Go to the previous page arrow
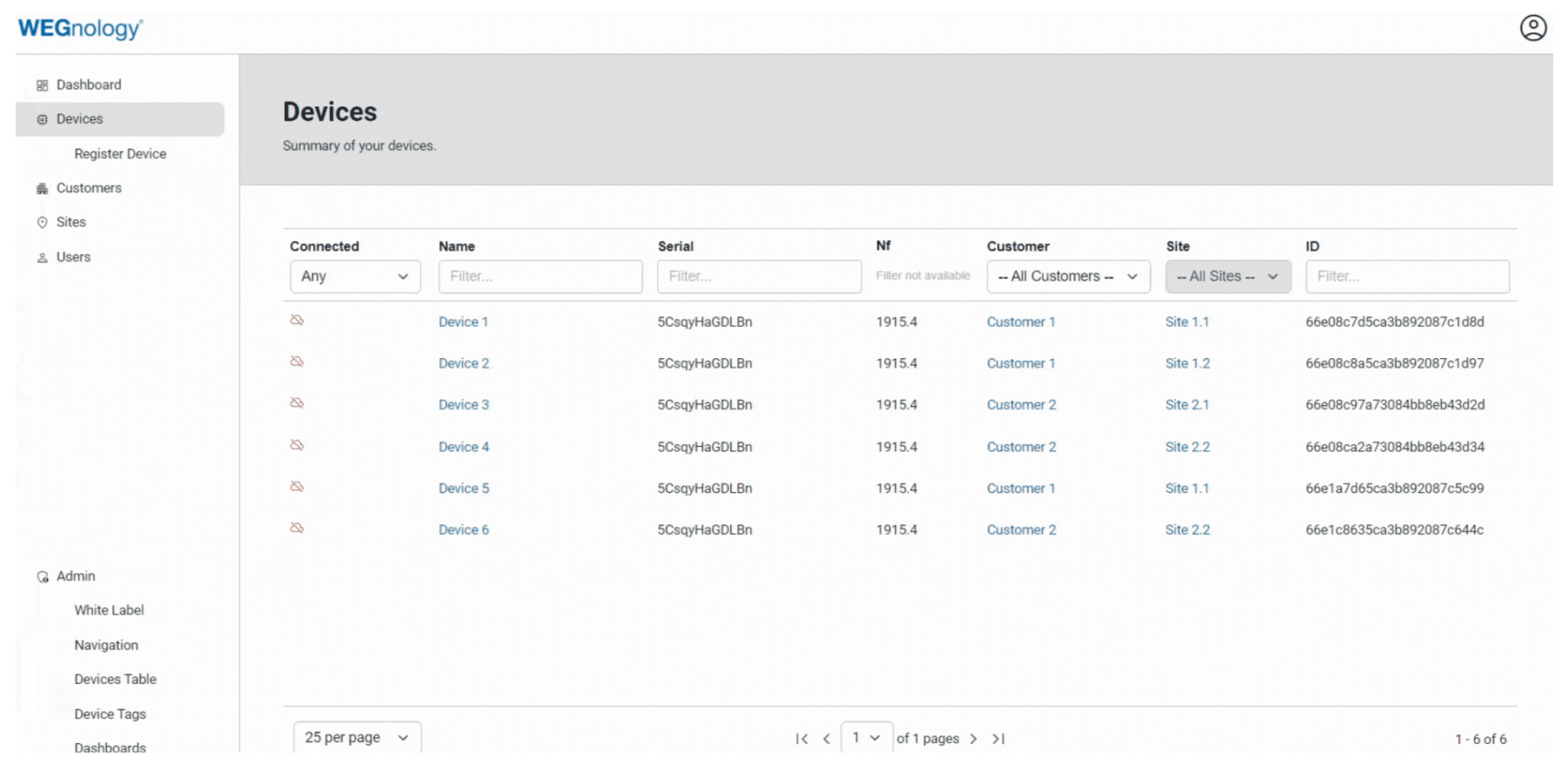The image size is (1568, 784). pyautogui.click(x=827, y=739)
